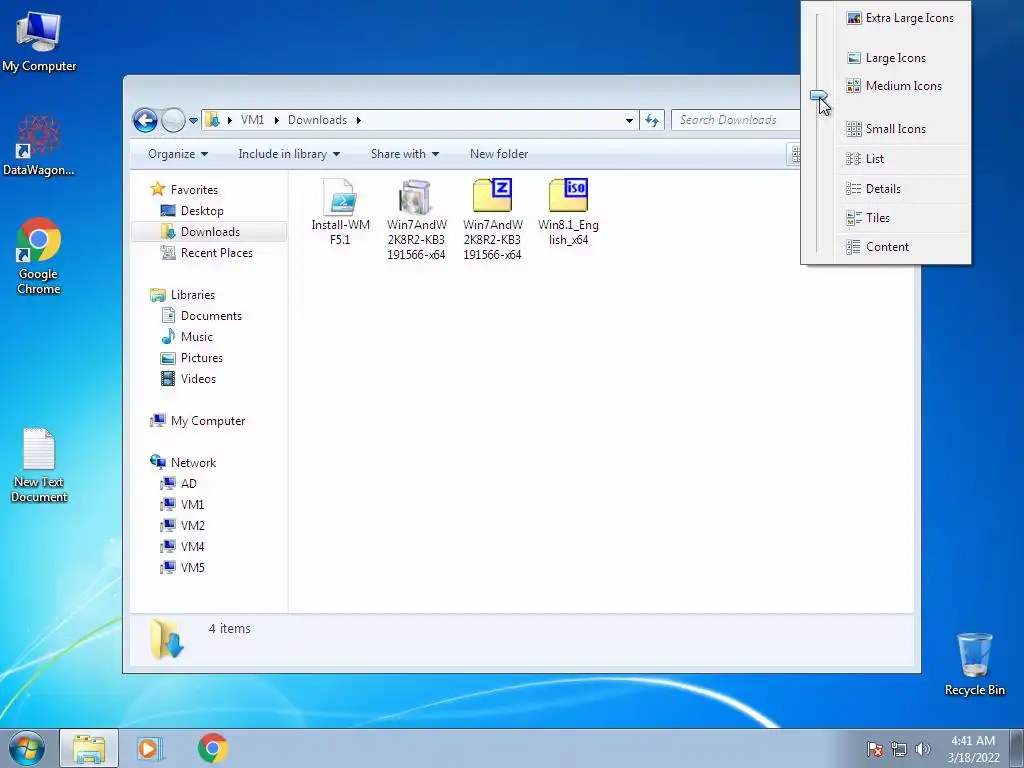Select the Win7AndW2K8R2 update installer file
1024x768 pixels.
[416, 220]
